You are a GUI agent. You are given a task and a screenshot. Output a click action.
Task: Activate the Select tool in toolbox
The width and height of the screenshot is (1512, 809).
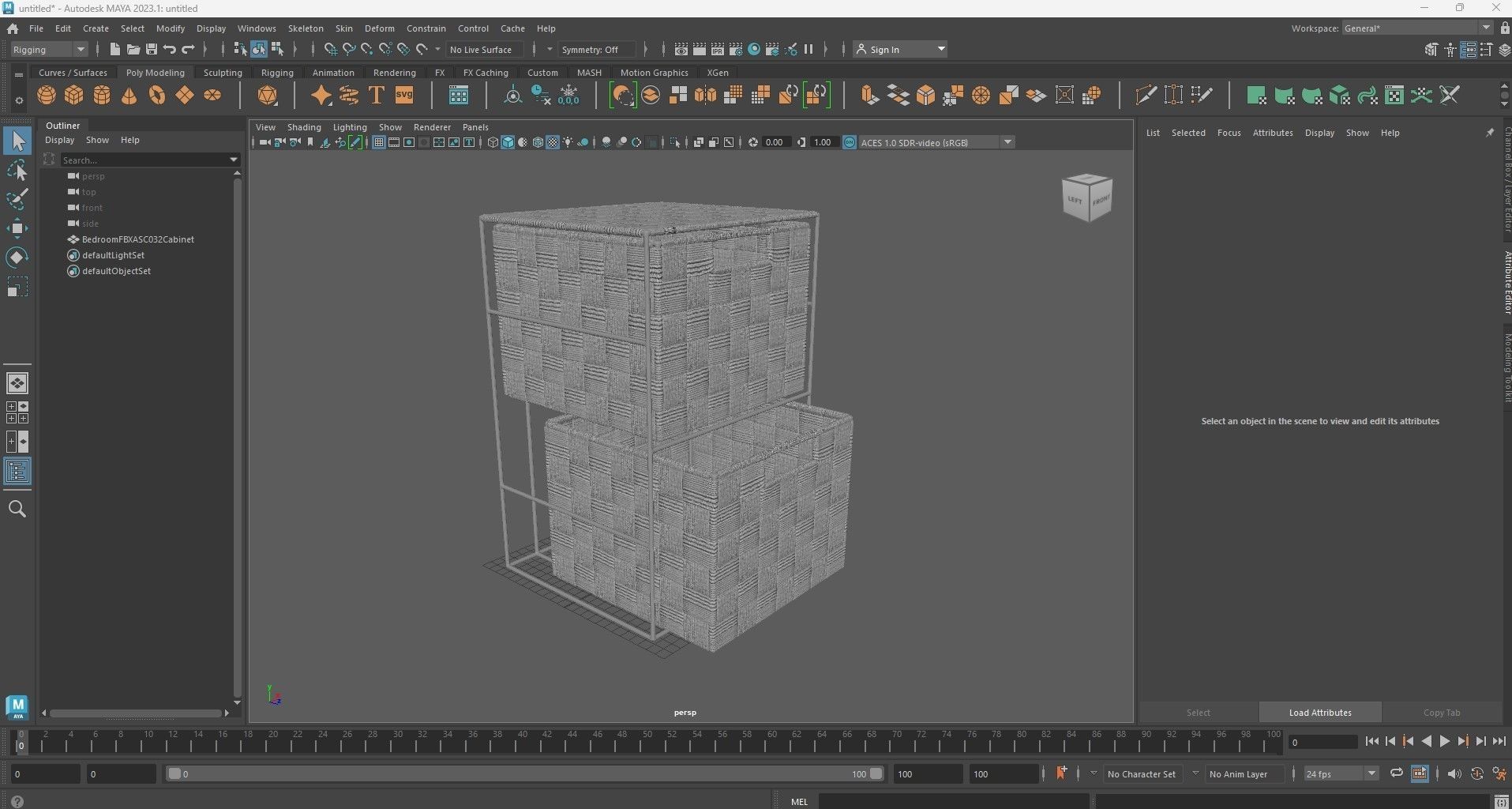pos(17,141)
